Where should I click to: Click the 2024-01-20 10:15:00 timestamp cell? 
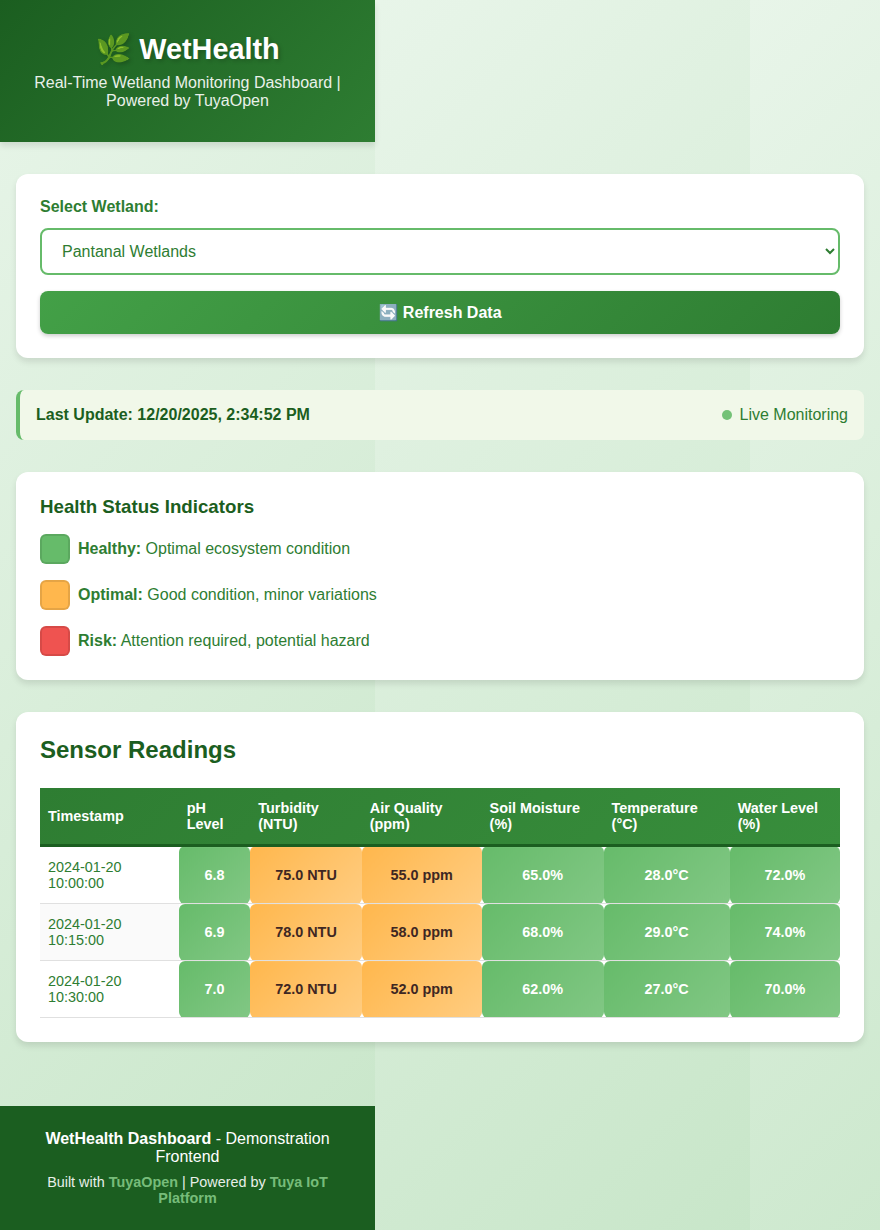110,932
